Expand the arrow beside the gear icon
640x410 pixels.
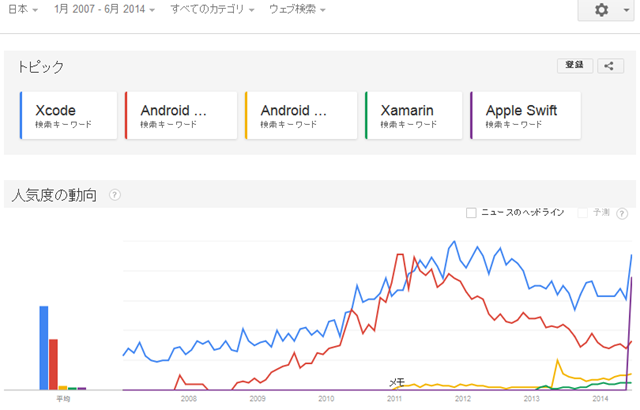click(x=626, y=10)
